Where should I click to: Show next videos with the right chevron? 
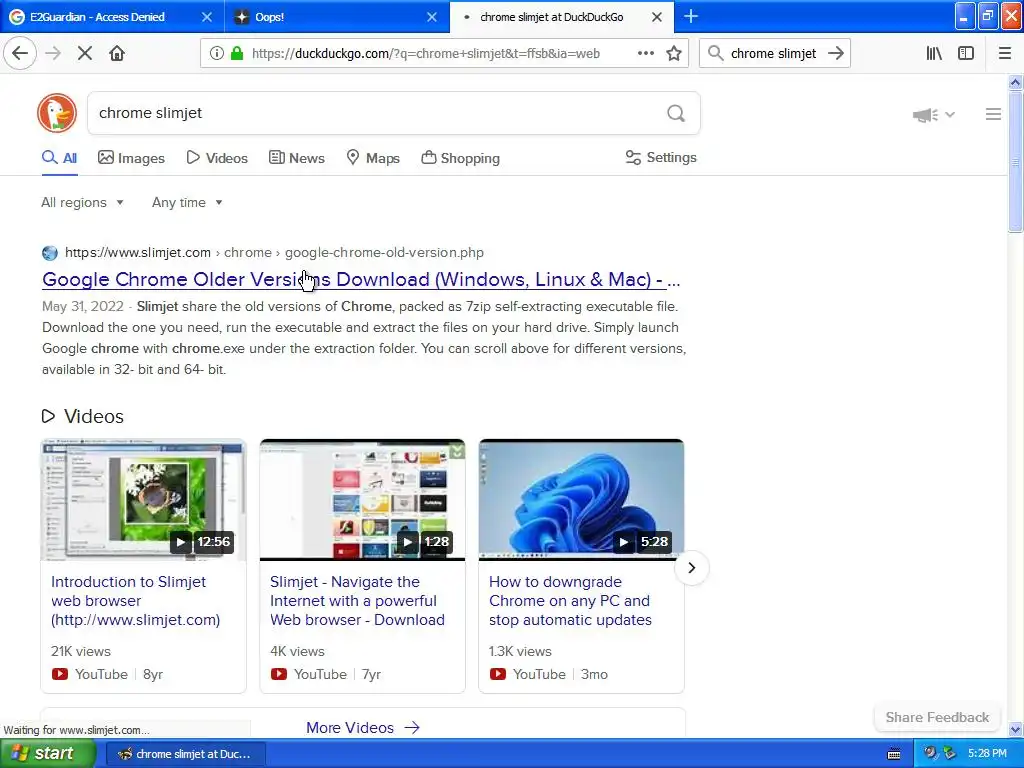[x=692, y=568]
